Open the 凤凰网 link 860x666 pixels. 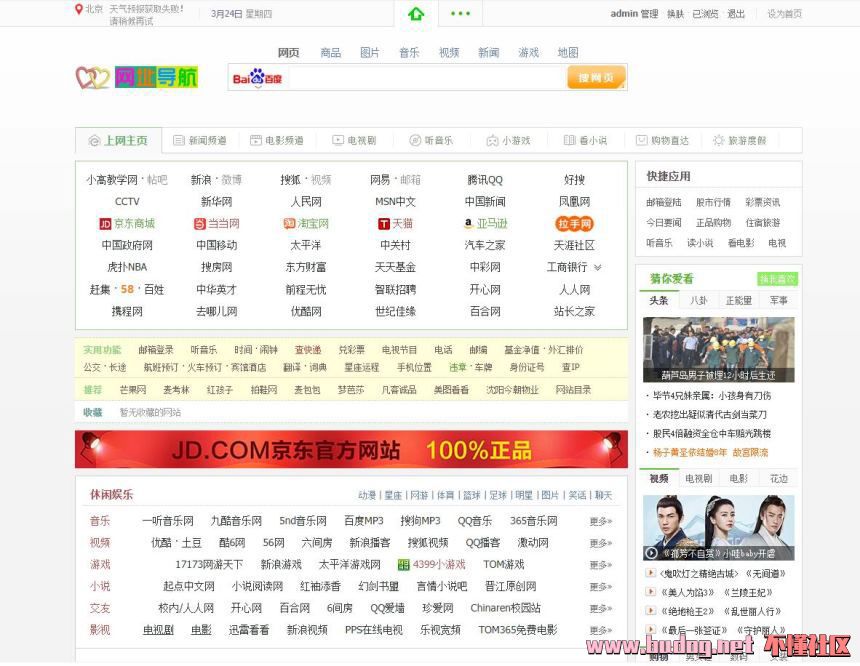coord(574,202)
